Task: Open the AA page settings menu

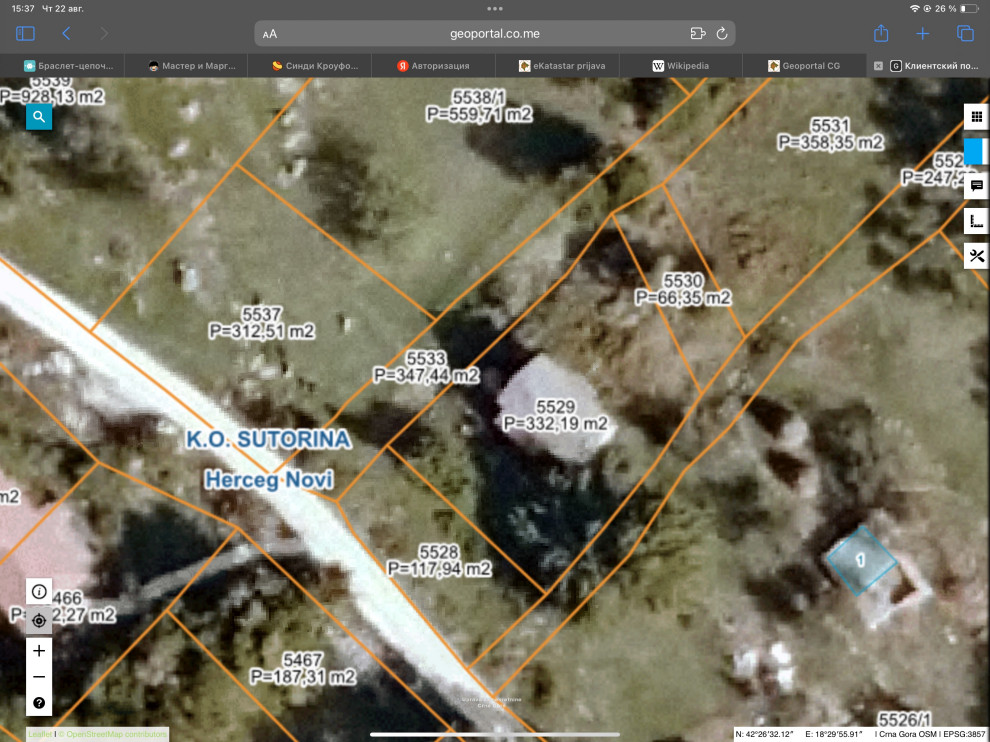Action: pyautogui.click(x=270, y=34)
